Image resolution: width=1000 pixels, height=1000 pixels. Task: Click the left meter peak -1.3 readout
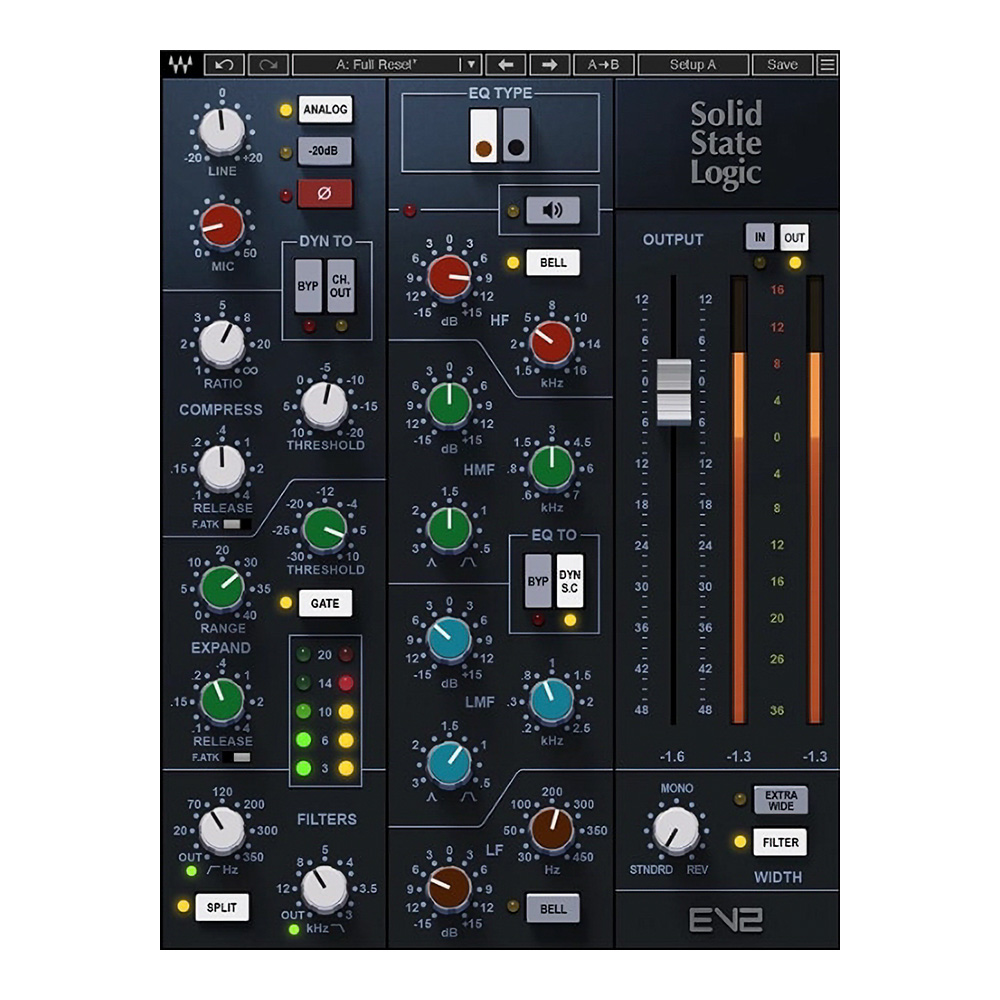(x=739, y=756)
